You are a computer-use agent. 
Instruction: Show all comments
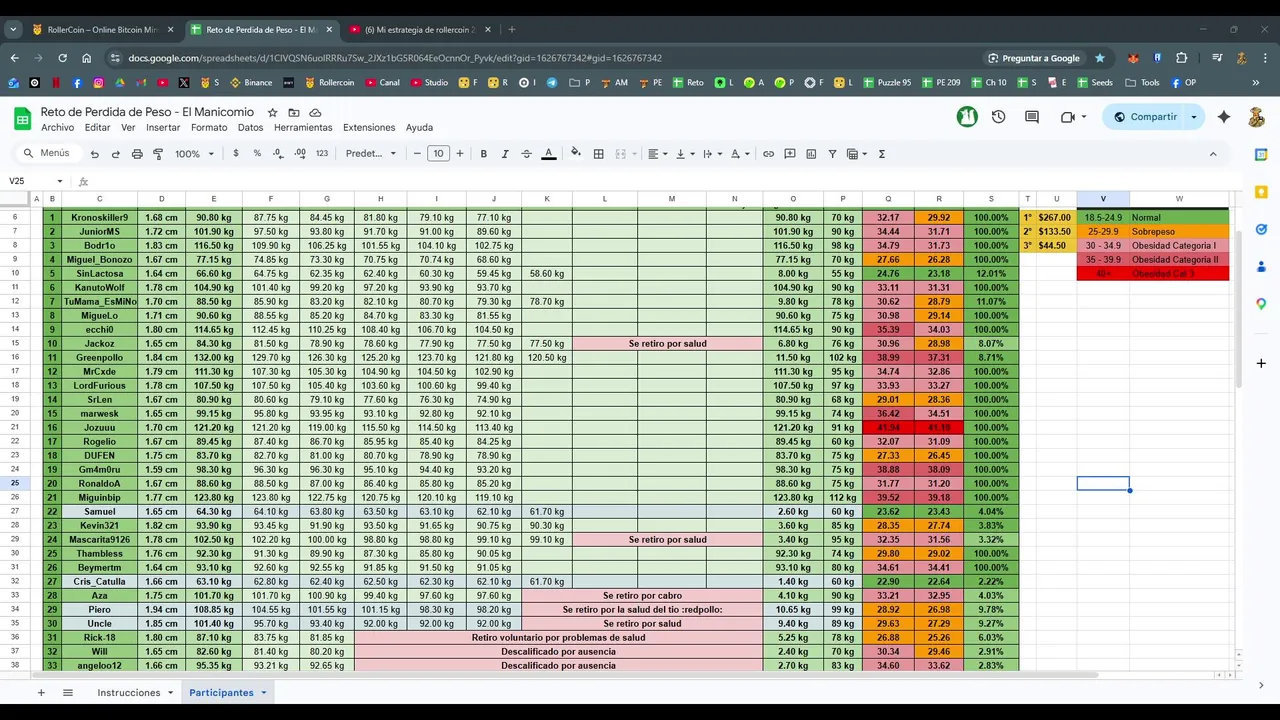tap(1032, 117)
